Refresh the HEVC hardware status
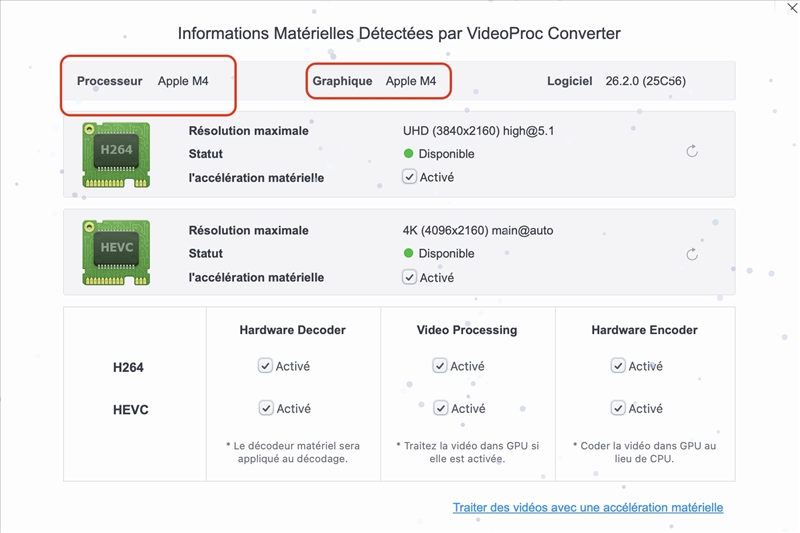Viewport: 800px width, 533px height. coord(692,254)
